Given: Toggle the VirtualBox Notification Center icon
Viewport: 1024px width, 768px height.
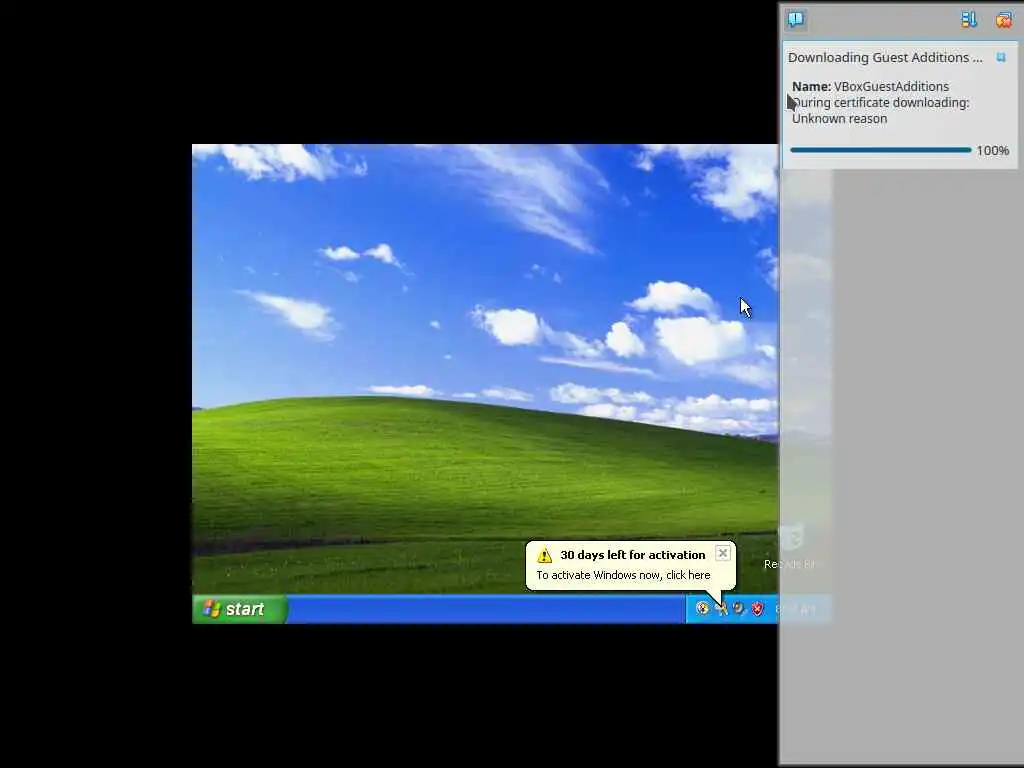Looking at the screenshot, I should coord(795,19).
